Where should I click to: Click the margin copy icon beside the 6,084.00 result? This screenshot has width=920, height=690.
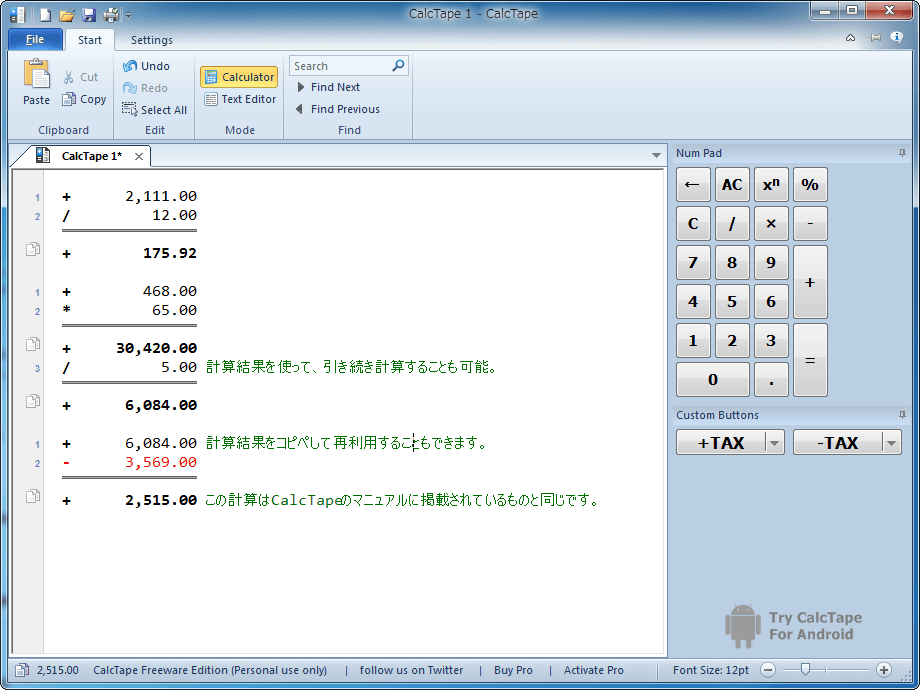[x=33, y=401]
